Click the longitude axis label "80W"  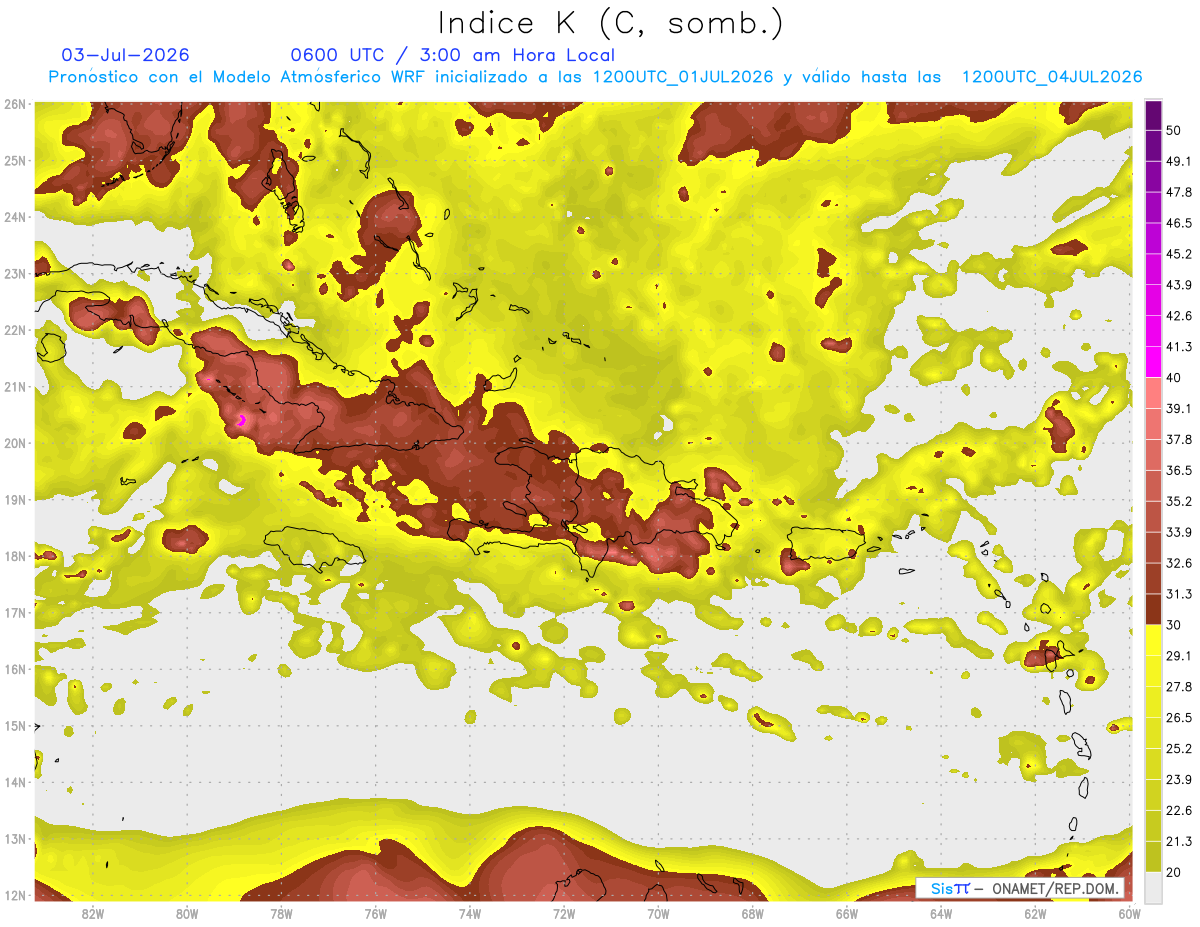click(187, 913)
